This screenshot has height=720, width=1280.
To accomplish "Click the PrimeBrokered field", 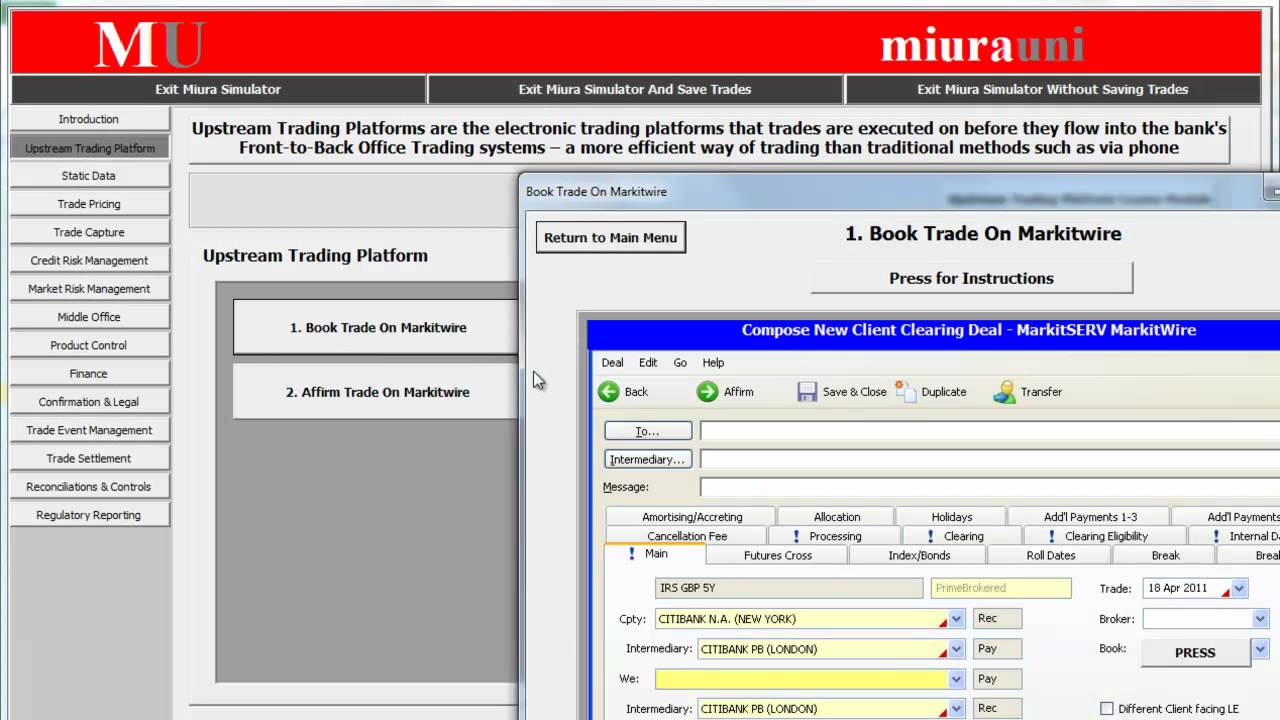I will 1001,588.
